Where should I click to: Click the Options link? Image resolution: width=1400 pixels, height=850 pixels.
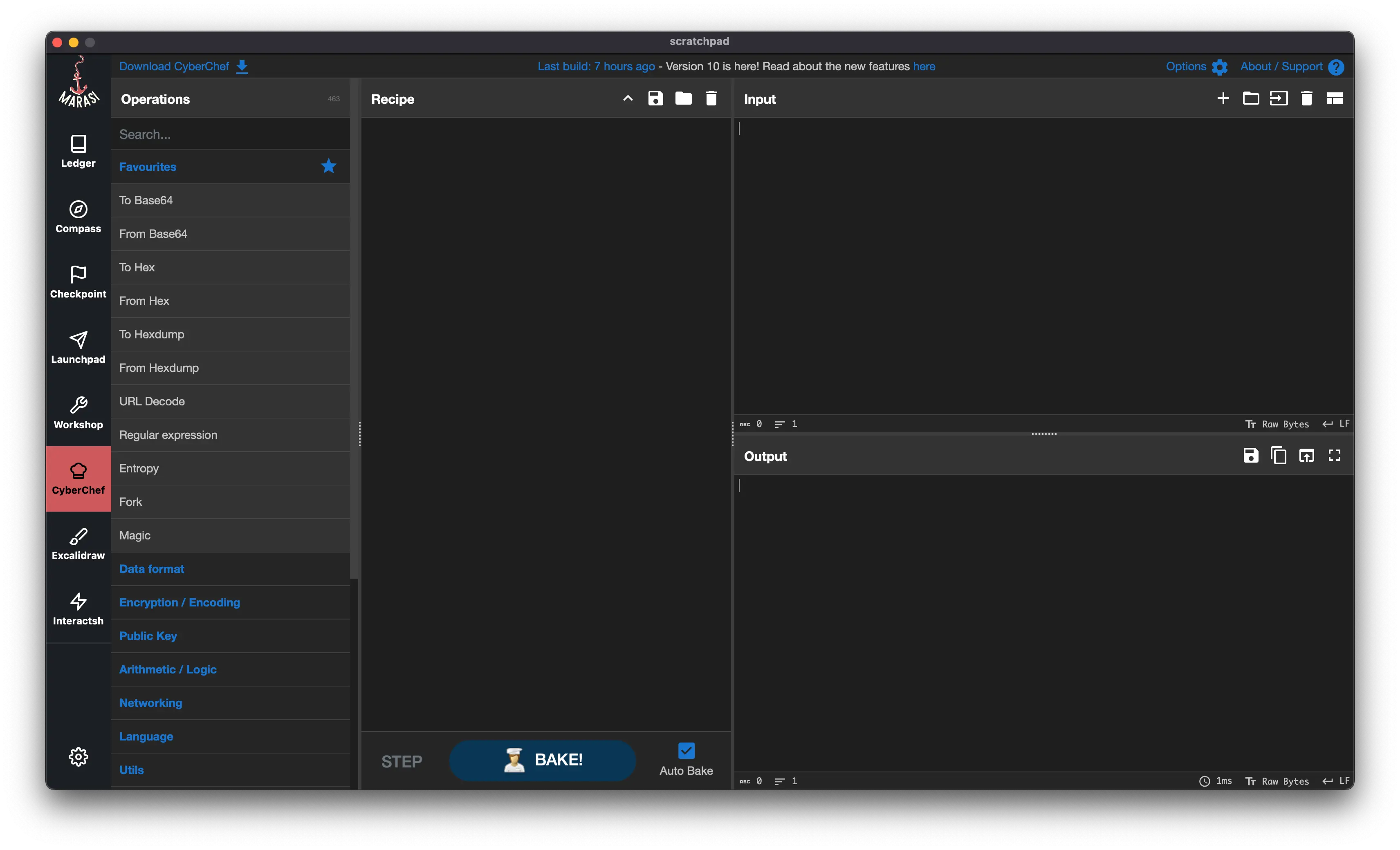click(1186, 66)
